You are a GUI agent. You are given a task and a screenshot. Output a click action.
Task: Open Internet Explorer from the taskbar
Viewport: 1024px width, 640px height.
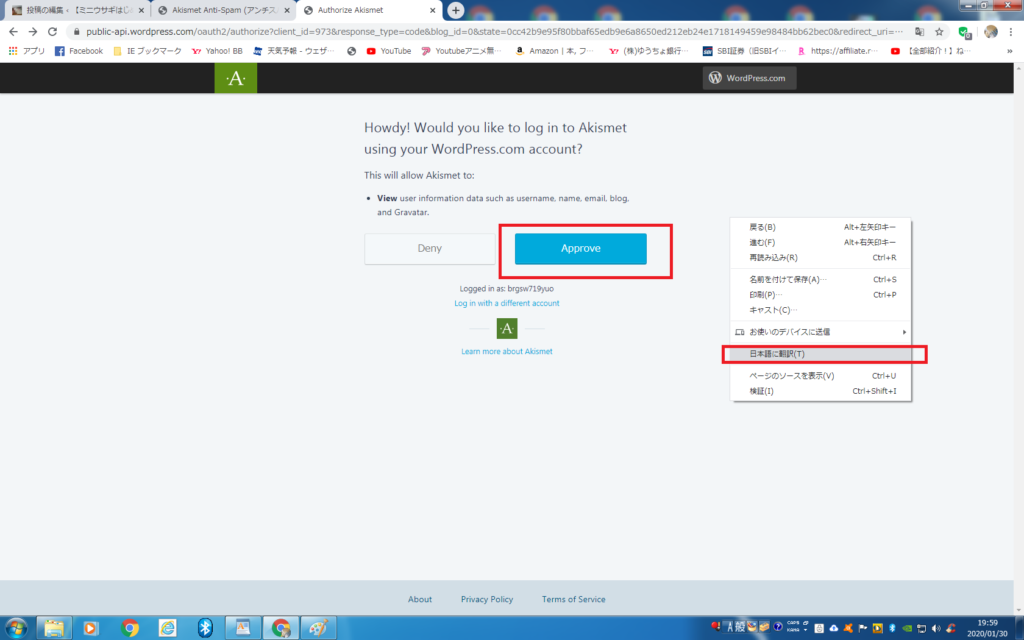(x=167, y=627)
